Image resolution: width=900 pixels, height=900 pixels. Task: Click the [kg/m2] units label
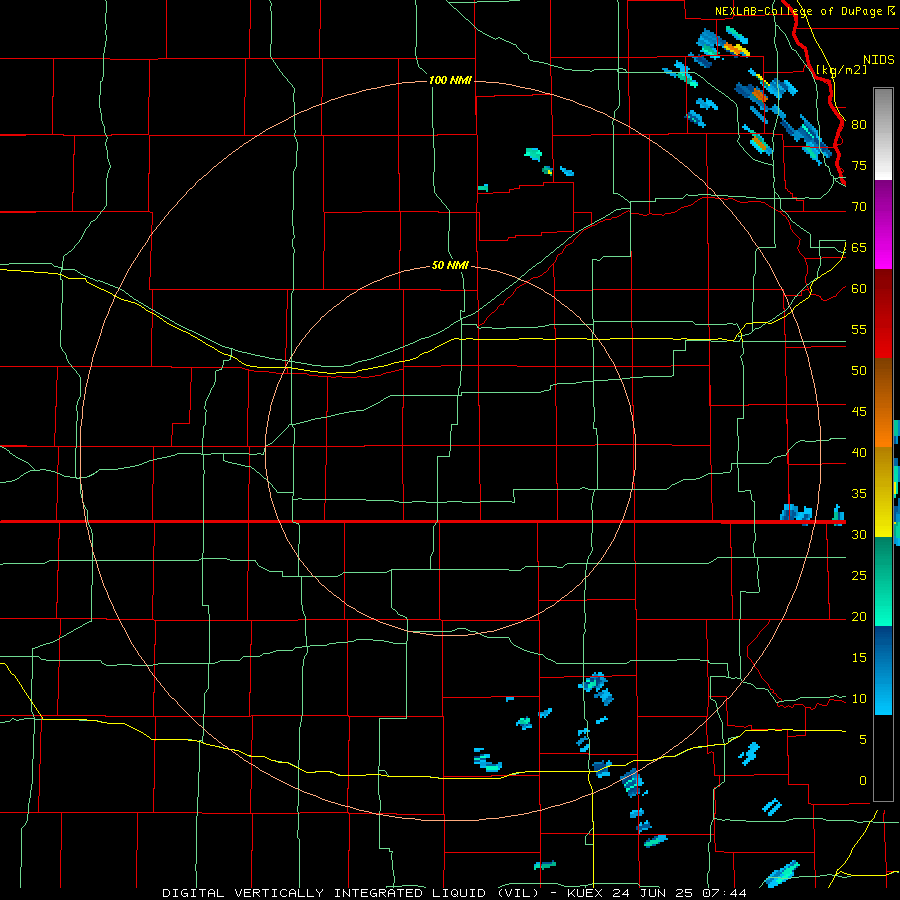842,69
